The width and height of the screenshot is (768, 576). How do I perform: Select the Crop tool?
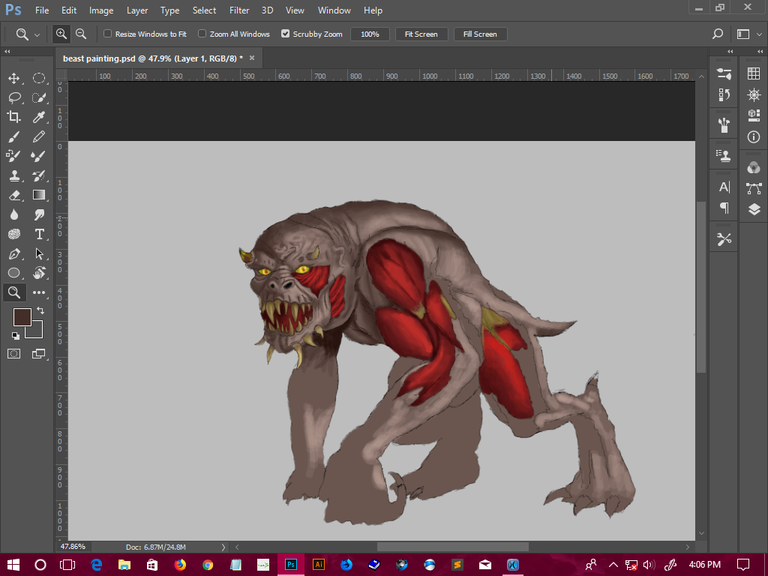click(15, 117)
